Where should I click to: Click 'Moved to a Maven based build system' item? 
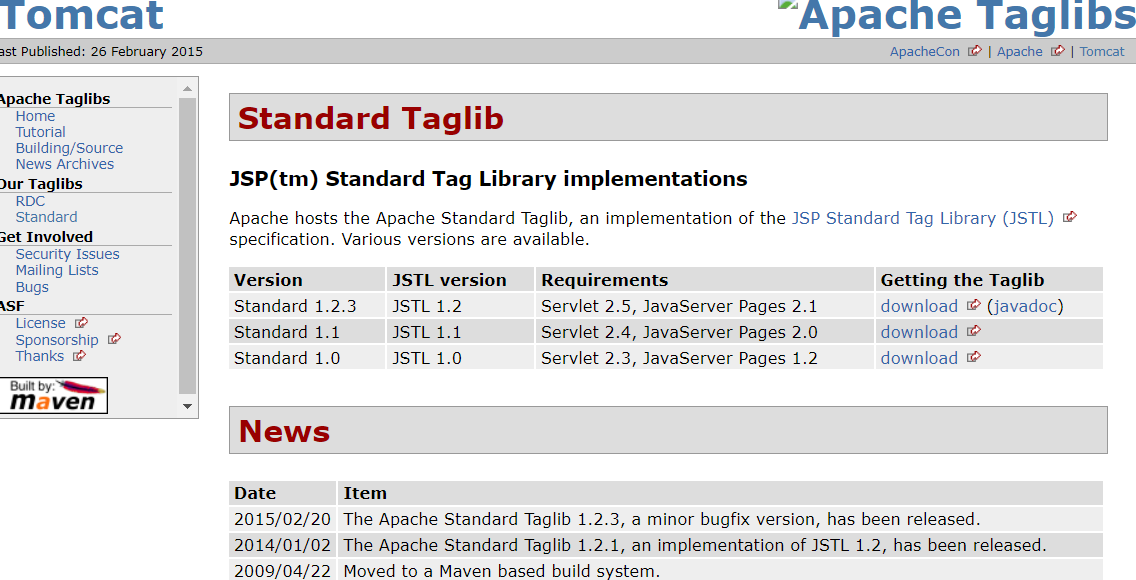pos(501,571)
